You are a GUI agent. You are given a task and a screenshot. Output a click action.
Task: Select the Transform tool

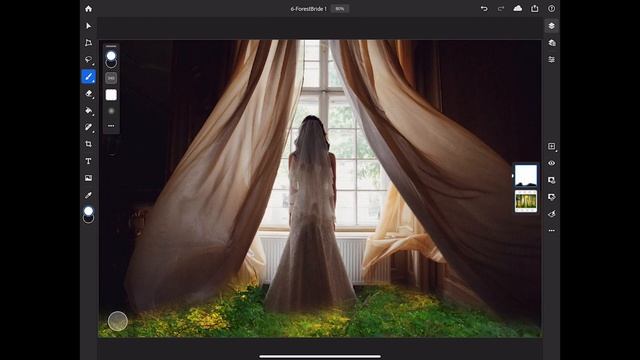point(89,43)
